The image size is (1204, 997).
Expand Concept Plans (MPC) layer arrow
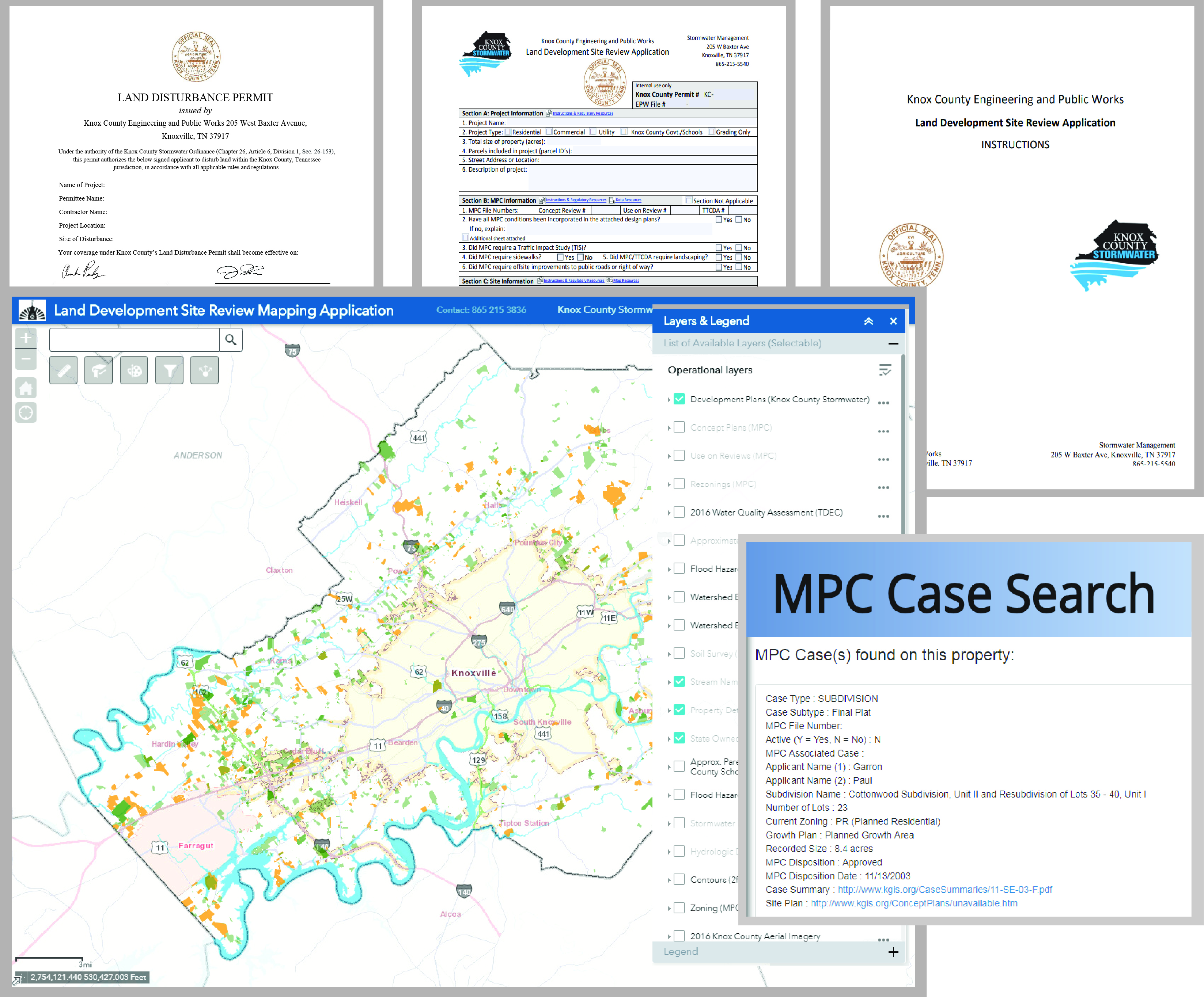pyautogui.click(x=669, y=428)
